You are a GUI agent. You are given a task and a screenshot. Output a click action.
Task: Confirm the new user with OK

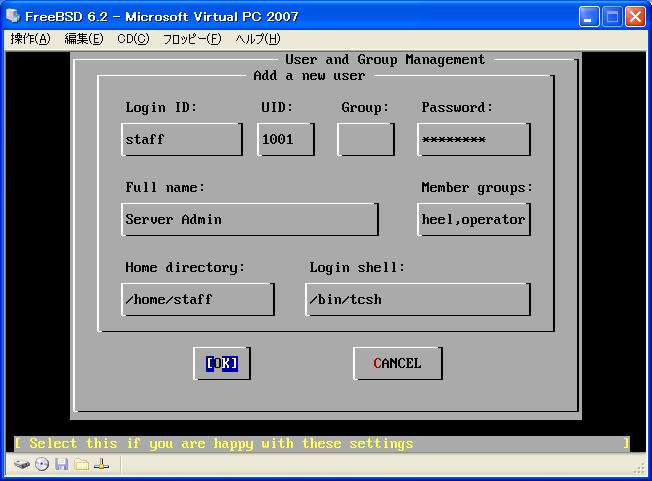click(222, 363)
